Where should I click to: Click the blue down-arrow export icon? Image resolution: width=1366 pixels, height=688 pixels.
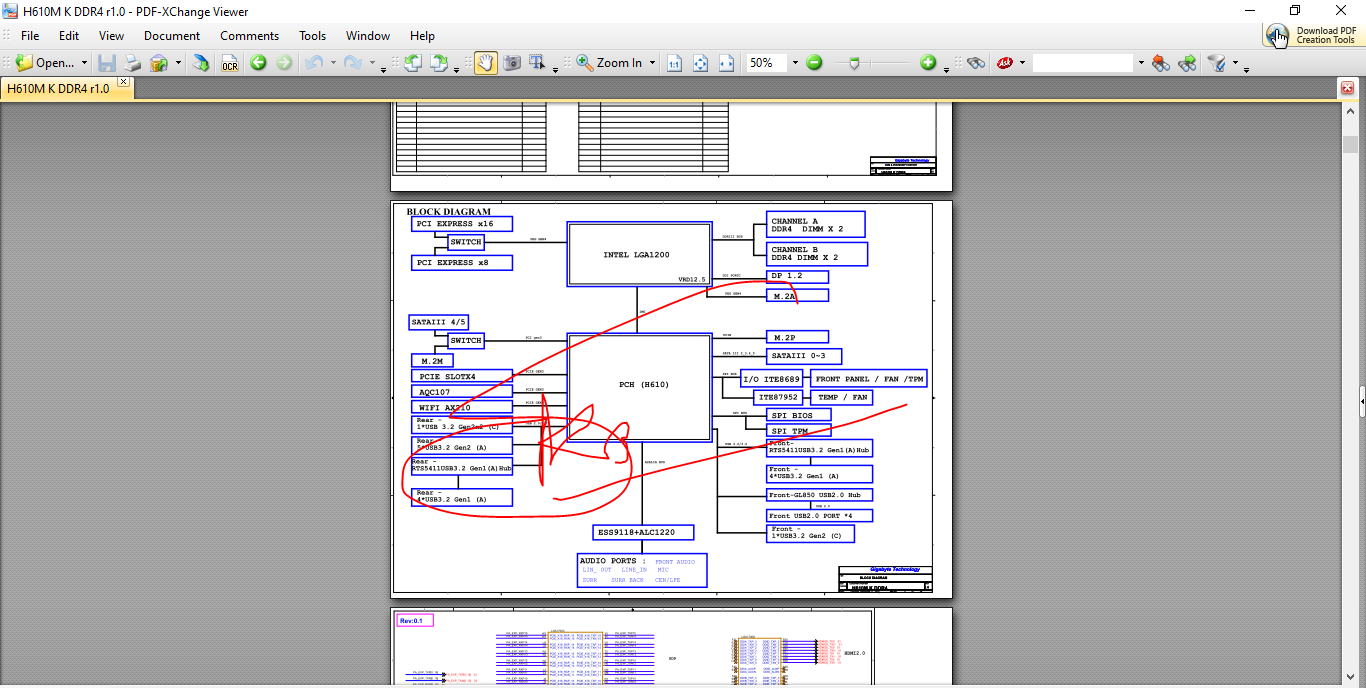click(x=201, y=63)
